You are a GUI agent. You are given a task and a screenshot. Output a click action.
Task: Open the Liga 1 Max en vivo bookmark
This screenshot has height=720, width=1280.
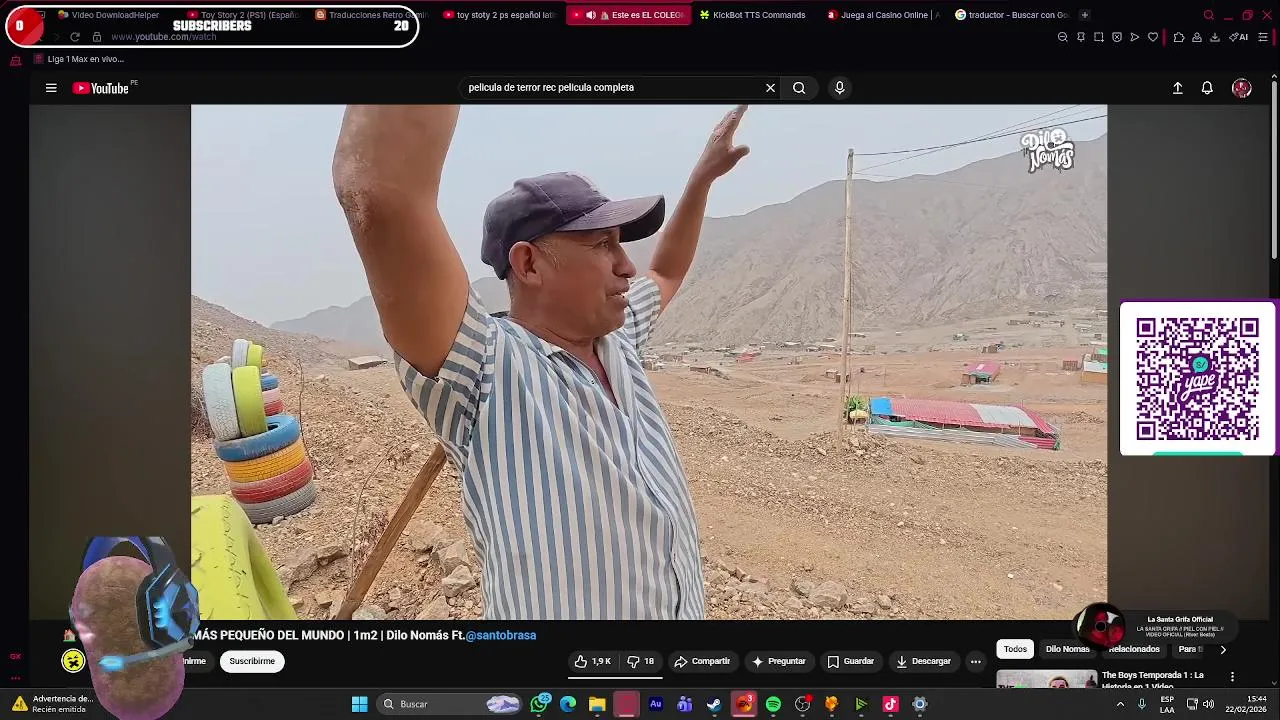click(79, 59)
